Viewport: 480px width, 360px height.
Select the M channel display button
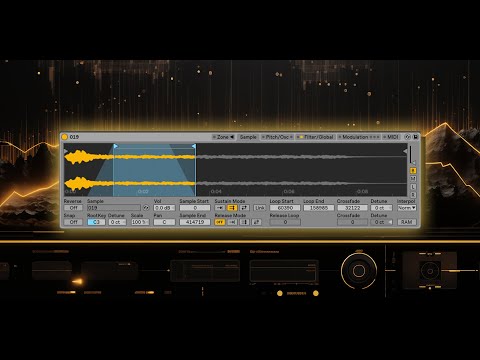tap(413, 179)
